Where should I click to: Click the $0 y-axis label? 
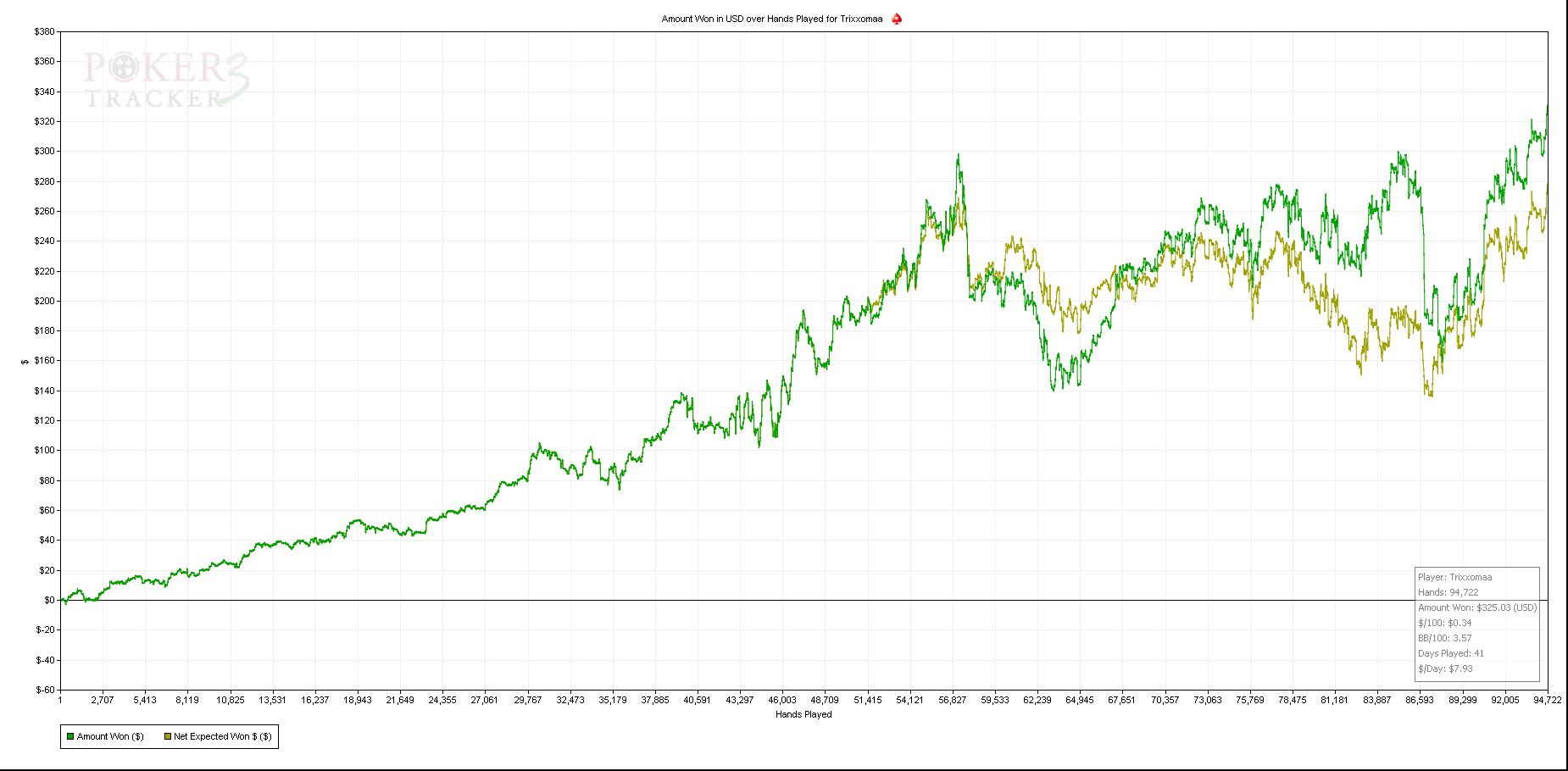pos(49,600)
